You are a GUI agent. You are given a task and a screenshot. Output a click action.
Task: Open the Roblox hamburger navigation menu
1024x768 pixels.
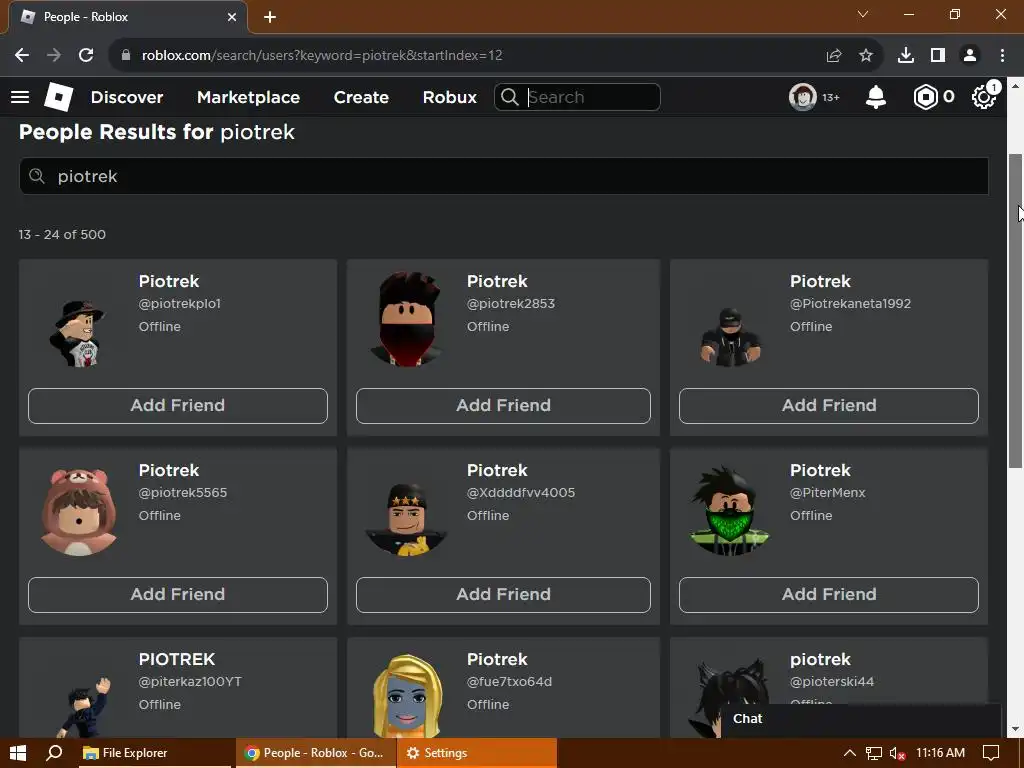click(20, 97)
